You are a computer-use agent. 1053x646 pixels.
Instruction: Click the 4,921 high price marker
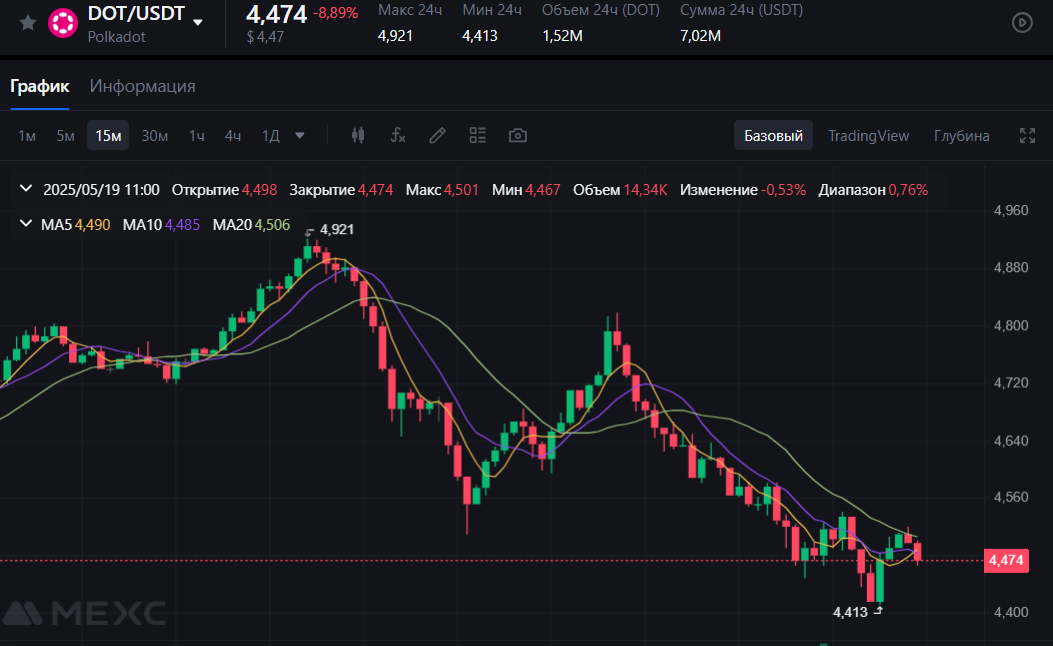[x=336, y=229]
